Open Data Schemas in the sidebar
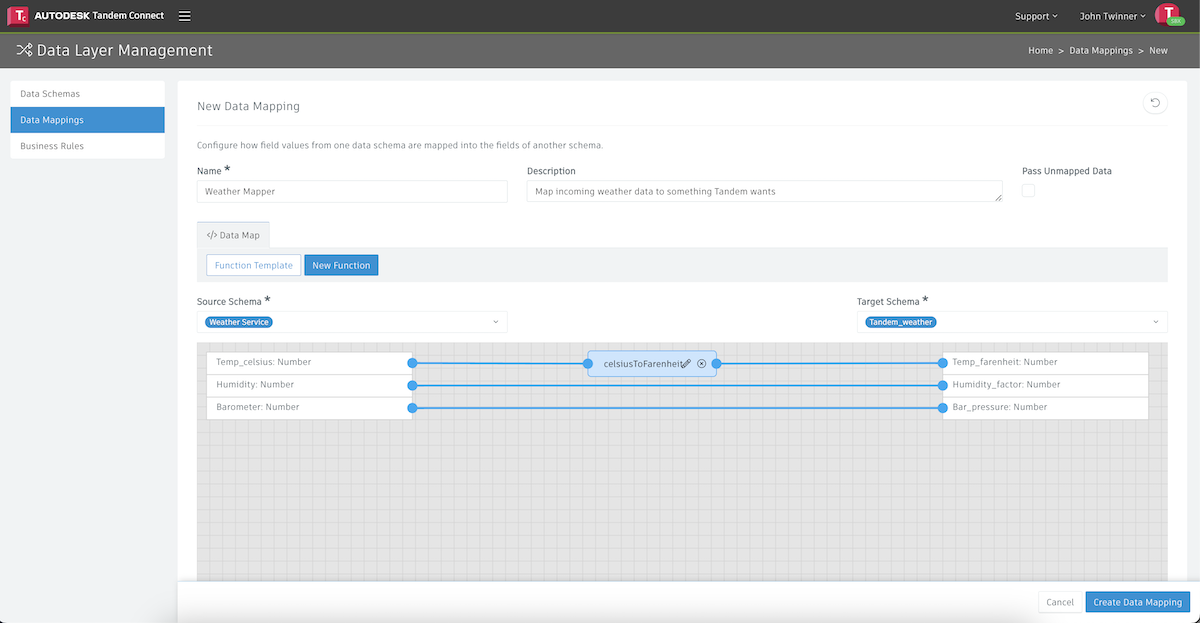Screen dimensions: 1200x623 click(87, 94)
